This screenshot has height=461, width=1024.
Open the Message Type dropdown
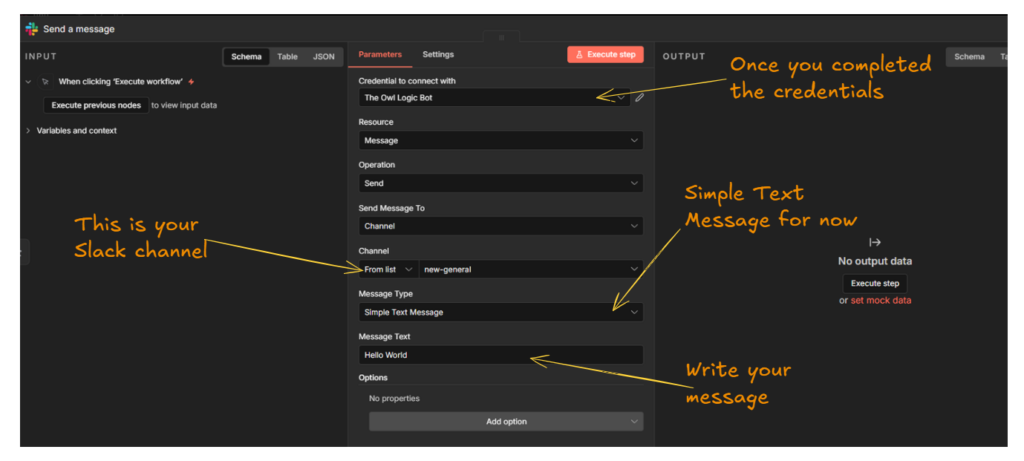tap(501, 312)
